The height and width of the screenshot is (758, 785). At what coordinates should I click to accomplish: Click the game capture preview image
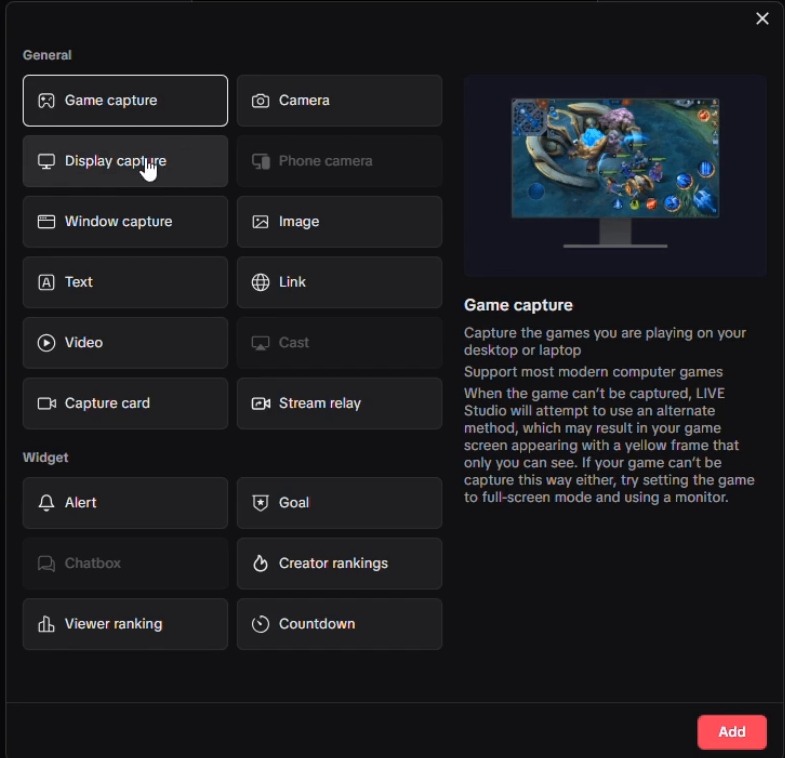point(615,175)
